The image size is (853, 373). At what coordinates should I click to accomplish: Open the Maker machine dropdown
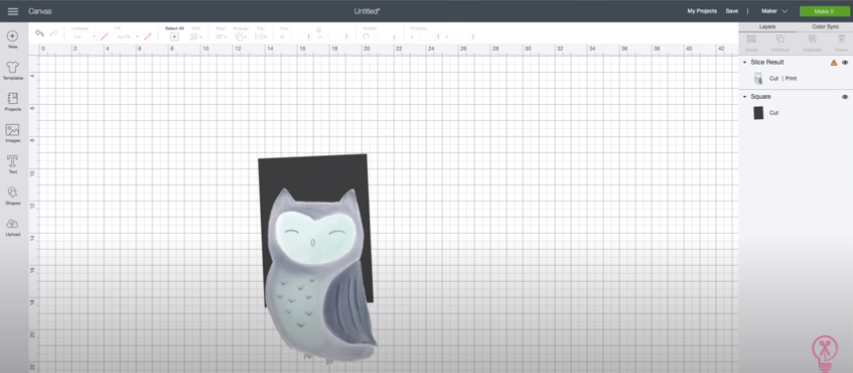(x=775, y=11)
